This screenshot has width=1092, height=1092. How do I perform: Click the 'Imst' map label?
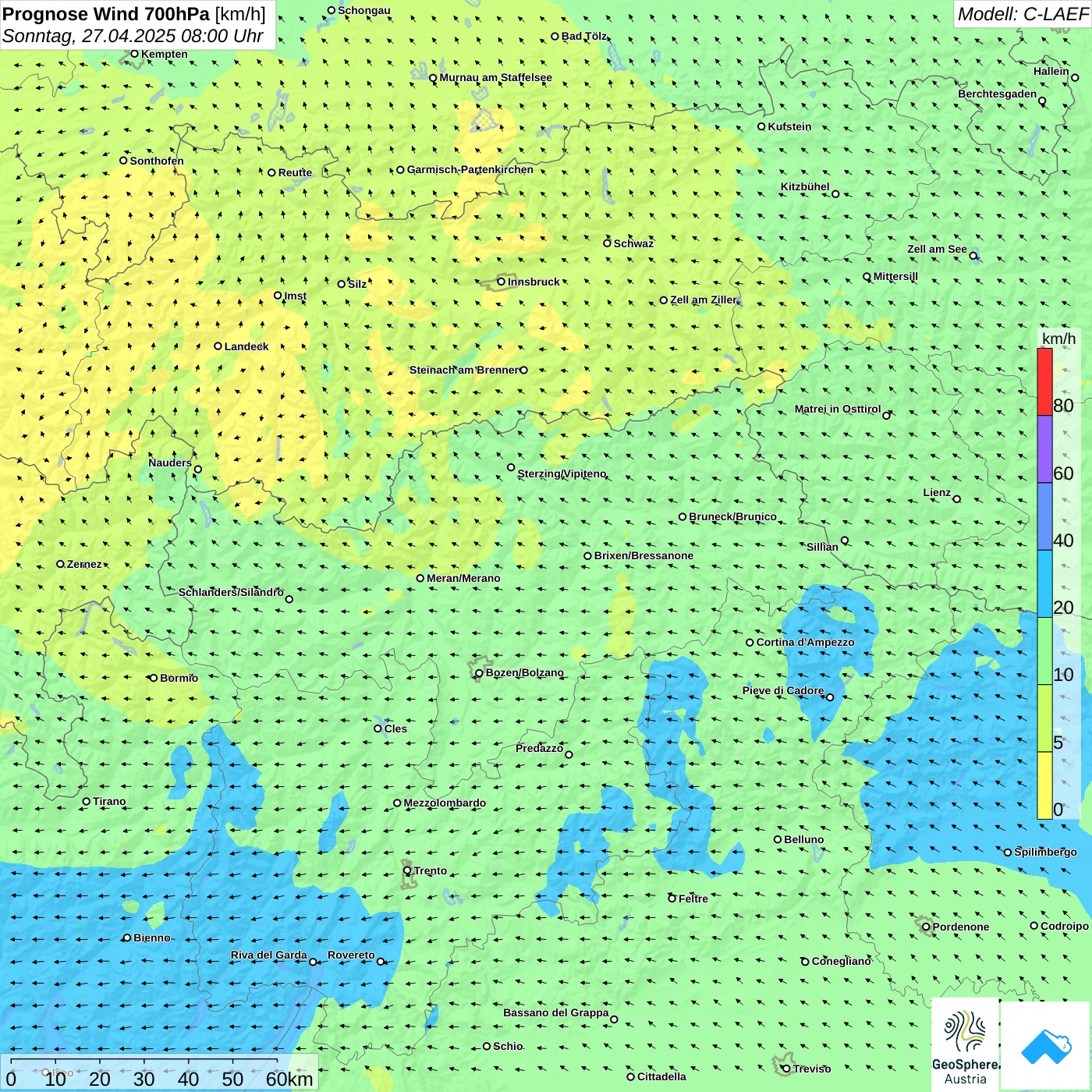(x=295, y=296)
